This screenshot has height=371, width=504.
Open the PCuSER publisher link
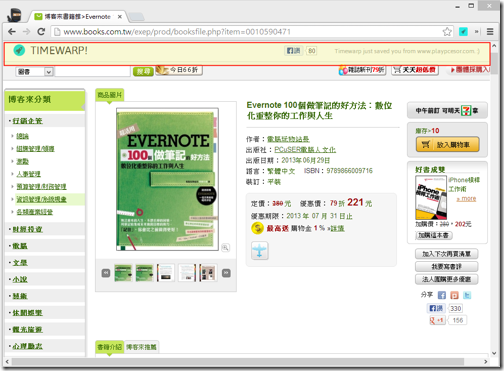tap(305, 150)
